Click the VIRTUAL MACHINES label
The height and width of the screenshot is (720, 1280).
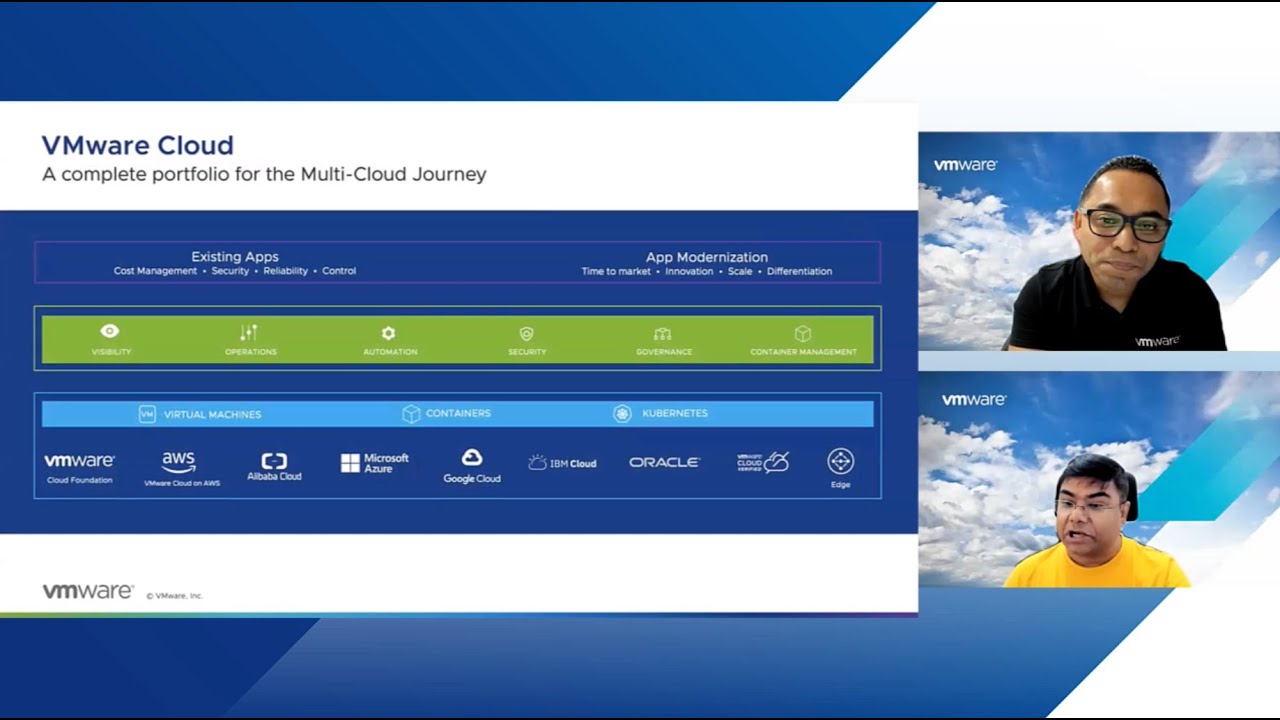click(212, 414)
